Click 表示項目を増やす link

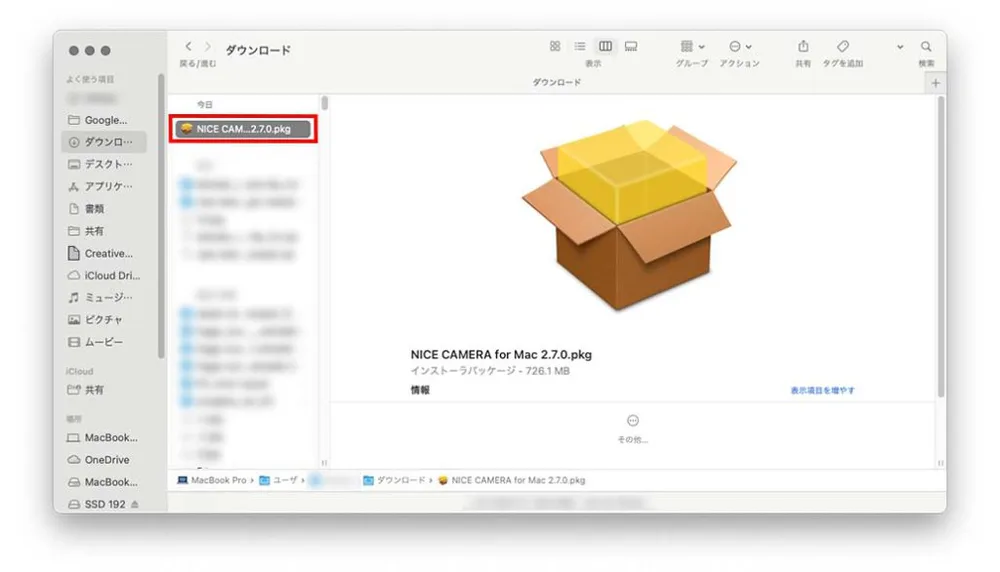tap(822, 390)
